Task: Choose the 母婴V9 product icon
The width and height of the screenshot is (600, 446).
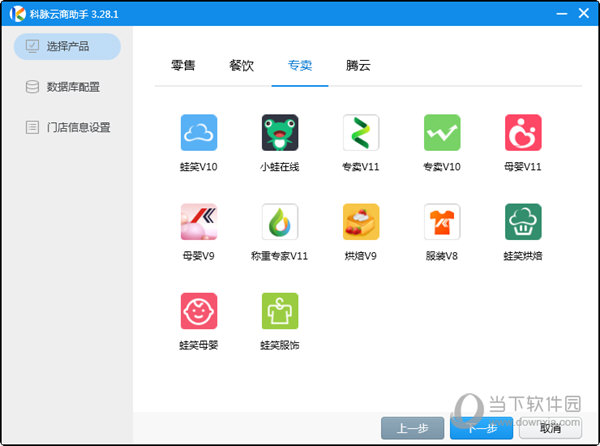Action: pyautogui.click(x=199, y=221)
